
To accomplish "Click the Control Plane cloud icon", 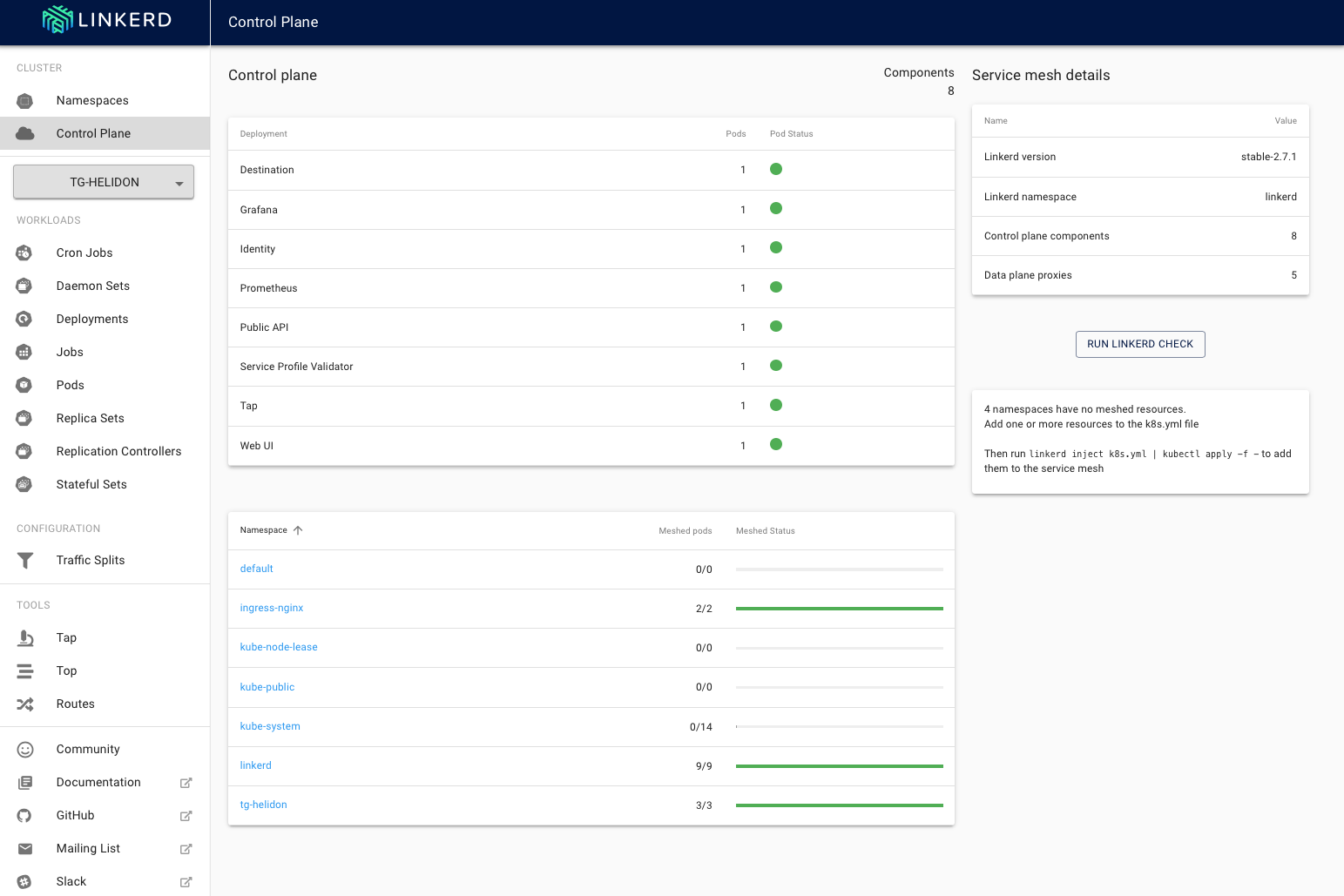I will click(25, 133).
